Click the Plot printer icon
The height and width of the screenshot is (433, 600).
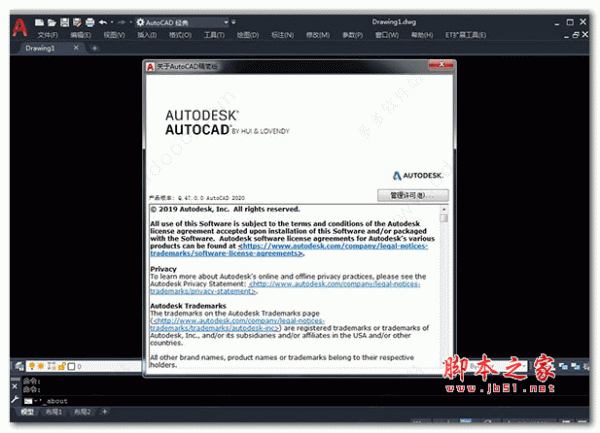point(90,23)
